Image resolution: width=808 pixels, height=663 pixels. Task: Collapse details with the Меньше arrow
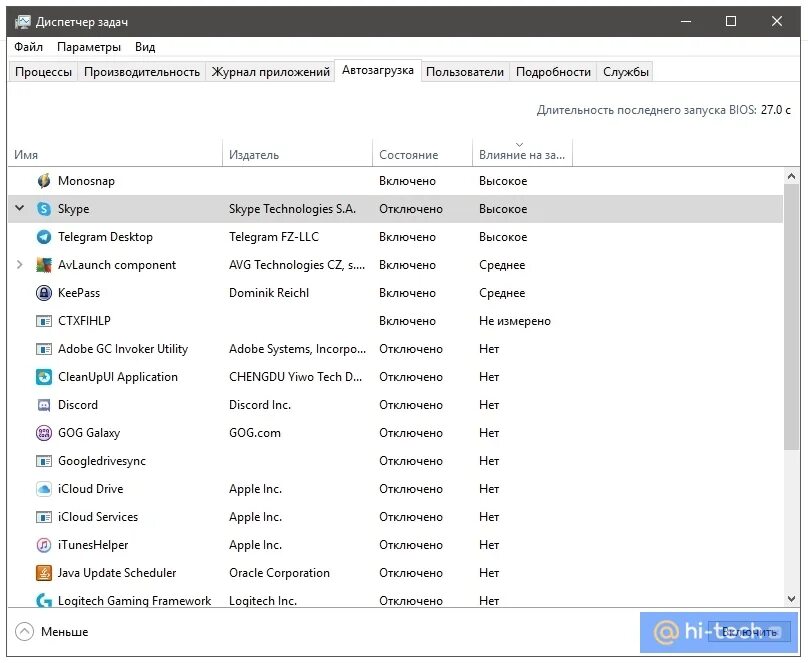[x=25, y=631]
